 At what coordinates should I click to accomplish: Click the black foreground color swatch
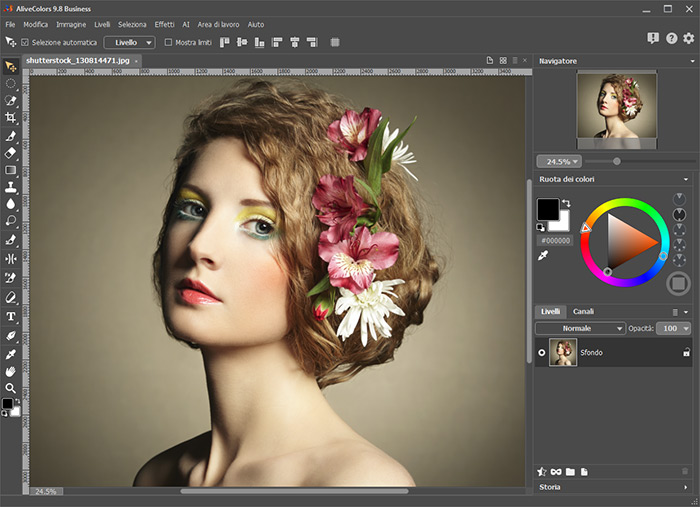click(548, 209)
